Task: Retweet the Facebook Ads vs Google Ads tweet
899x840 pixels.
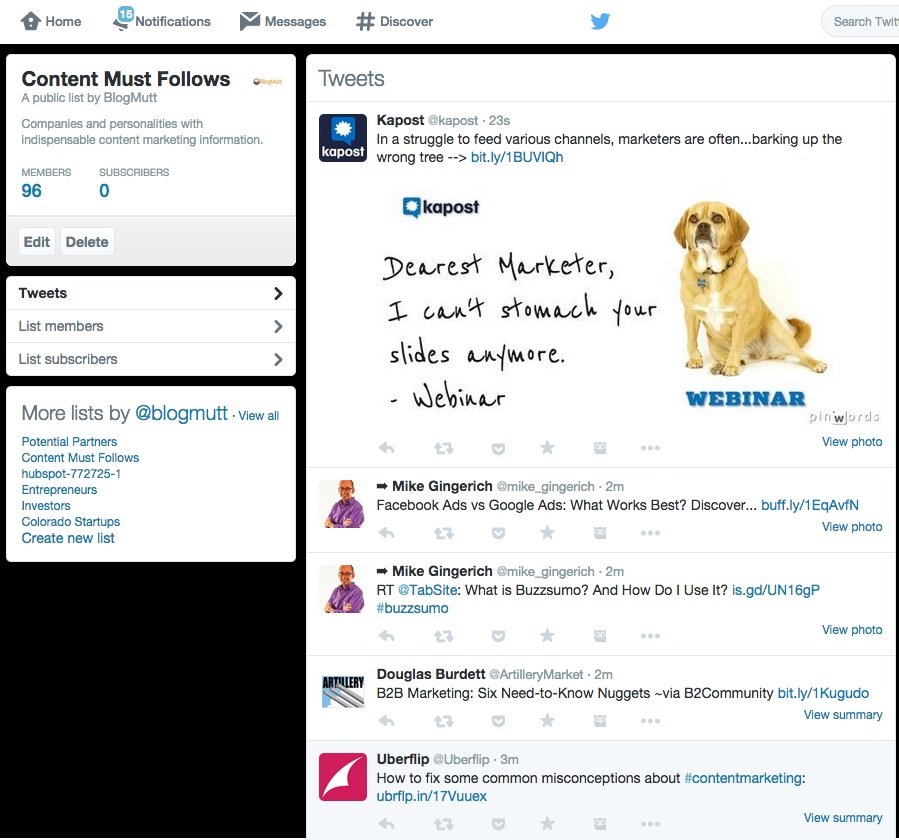Action: point(444,533)
